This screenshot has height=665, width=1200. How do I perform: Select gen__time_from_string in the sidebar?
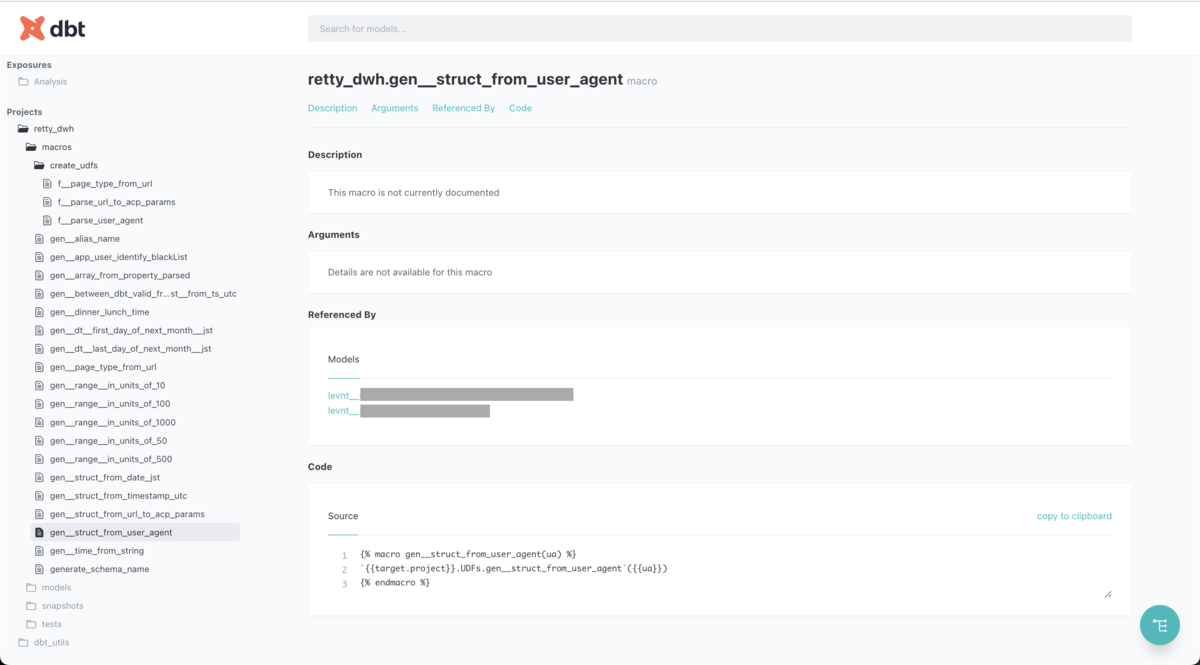(x=95, y=550)
